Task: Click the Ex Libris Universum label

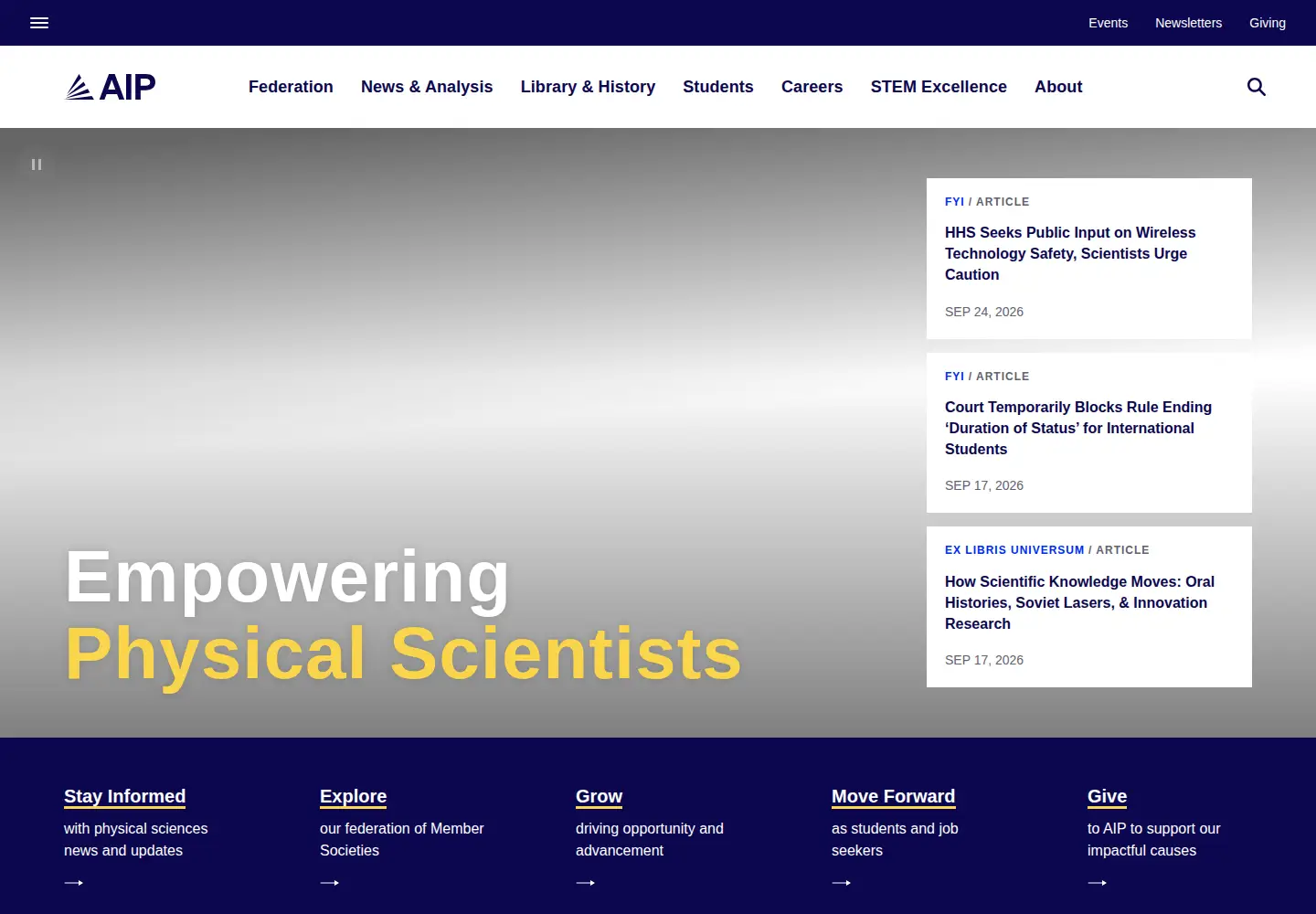Action: click(x=1014, y=550)
